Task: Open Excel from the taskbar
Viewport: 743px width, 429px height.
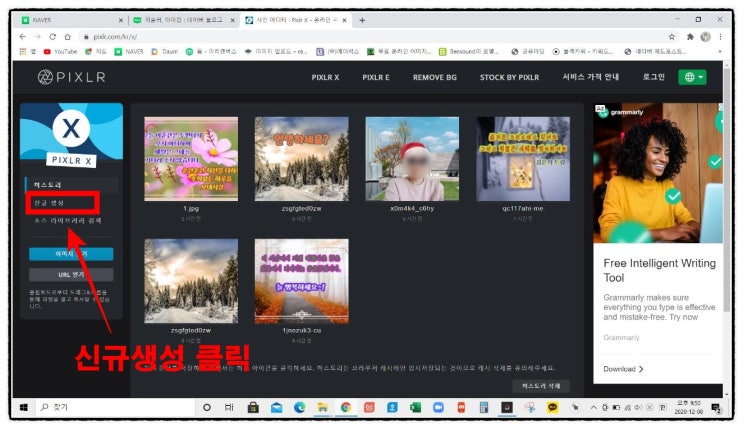Action: coord(416,407)
